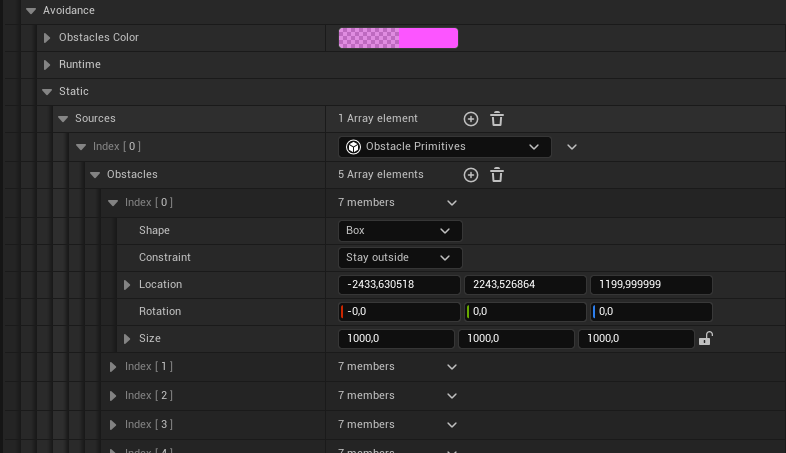Add element to Sources array
The image size is (786, 453).
471,119
